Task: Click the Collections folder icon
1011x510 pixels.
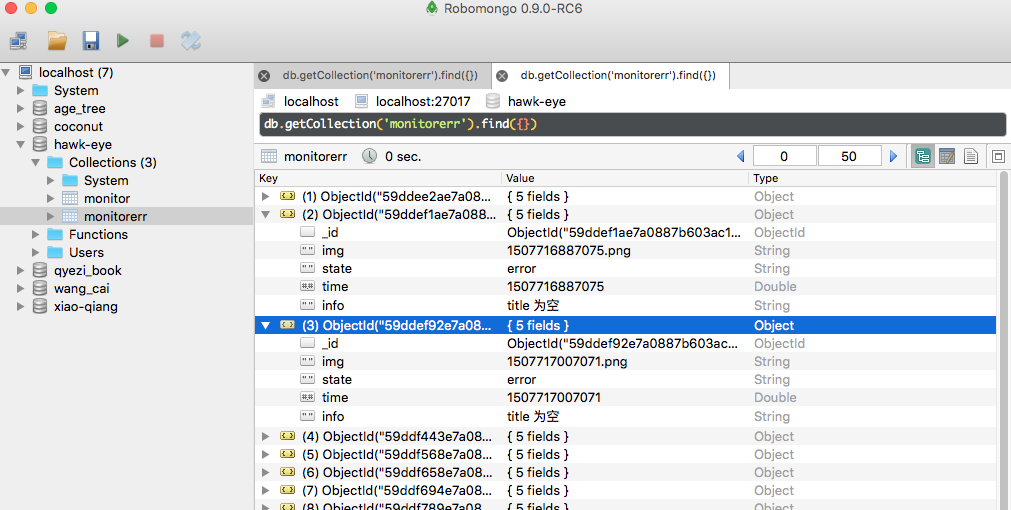Action: click(x=55, y=162)
